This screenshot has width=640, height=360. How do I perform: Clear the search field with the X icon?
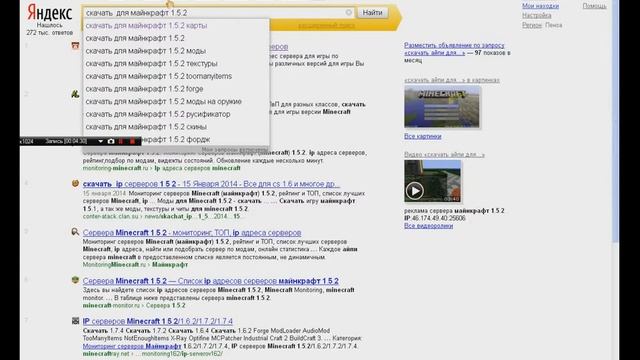349,13
